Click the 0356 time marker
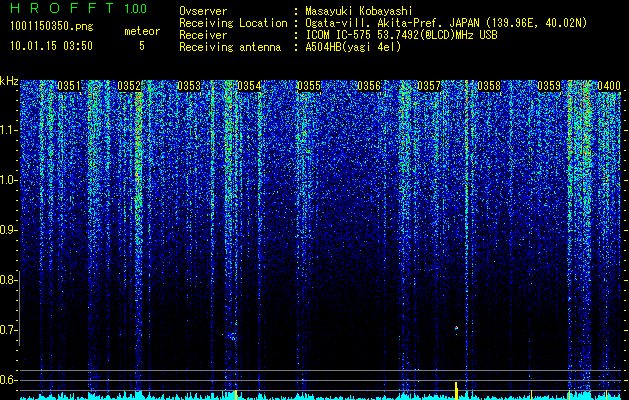 coord(369,86)
